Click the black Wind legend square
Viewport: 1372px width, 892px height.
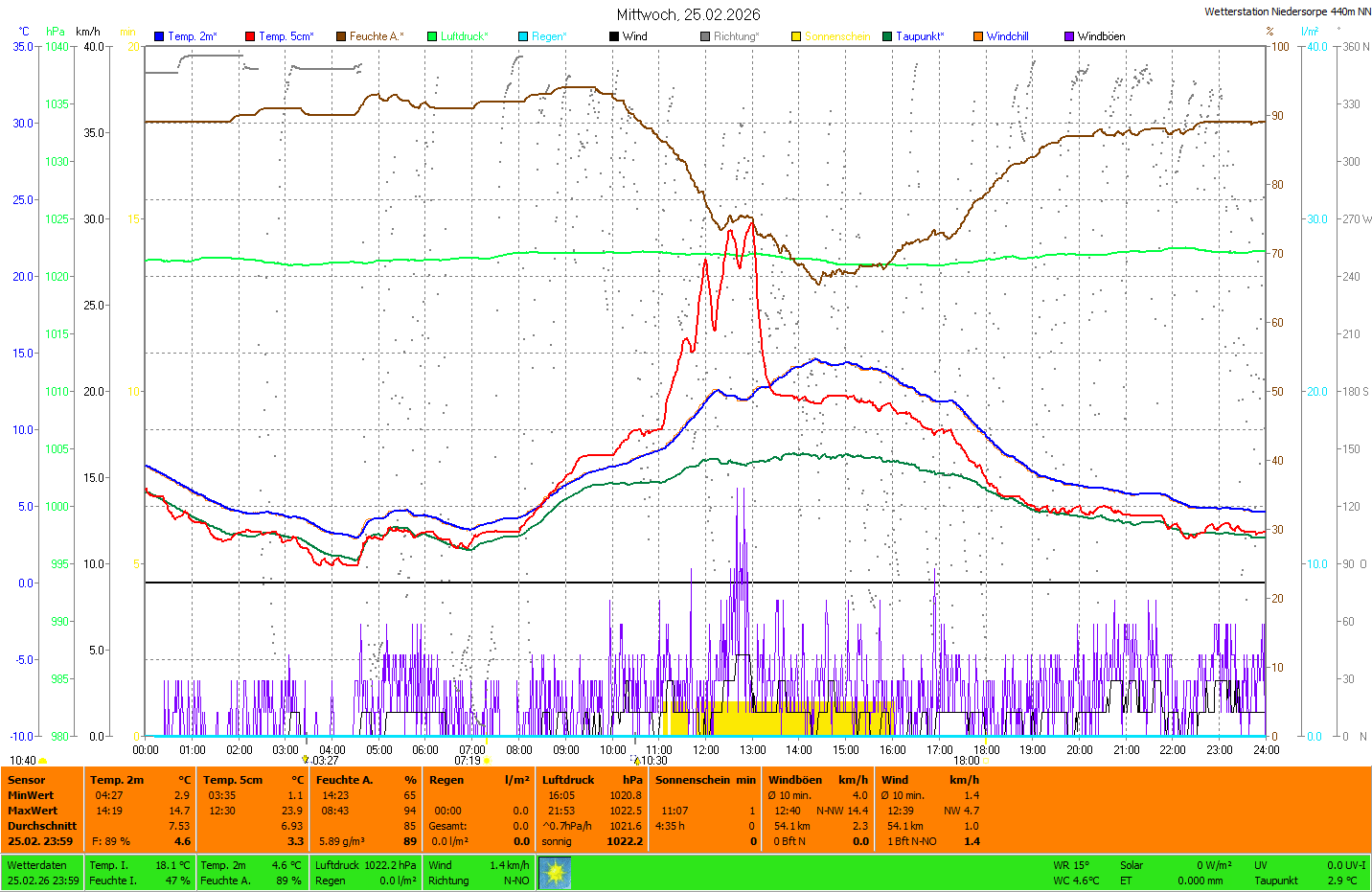coord(614,36)
